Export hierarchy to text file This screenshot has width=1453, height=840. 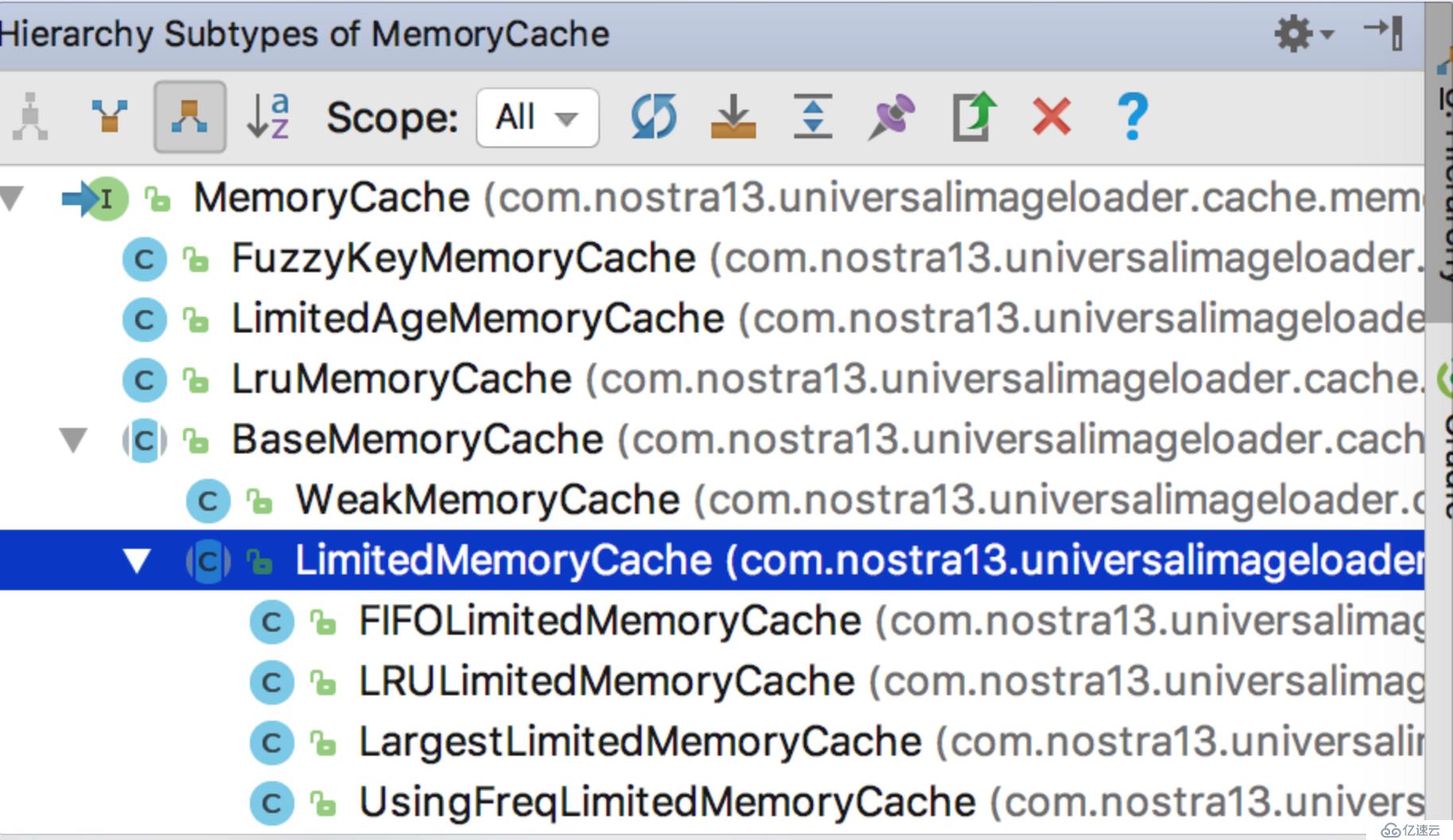(x=973, y=117)
